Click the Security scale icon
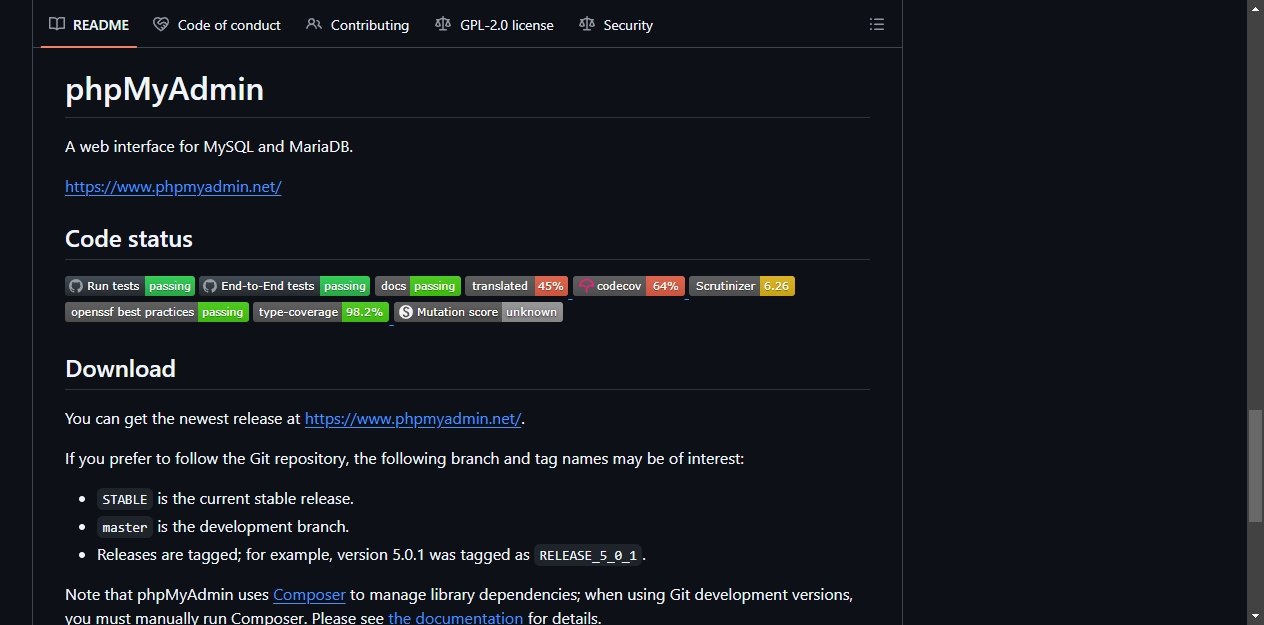Screen dimensions: 1264x625 tap(587, 24)
